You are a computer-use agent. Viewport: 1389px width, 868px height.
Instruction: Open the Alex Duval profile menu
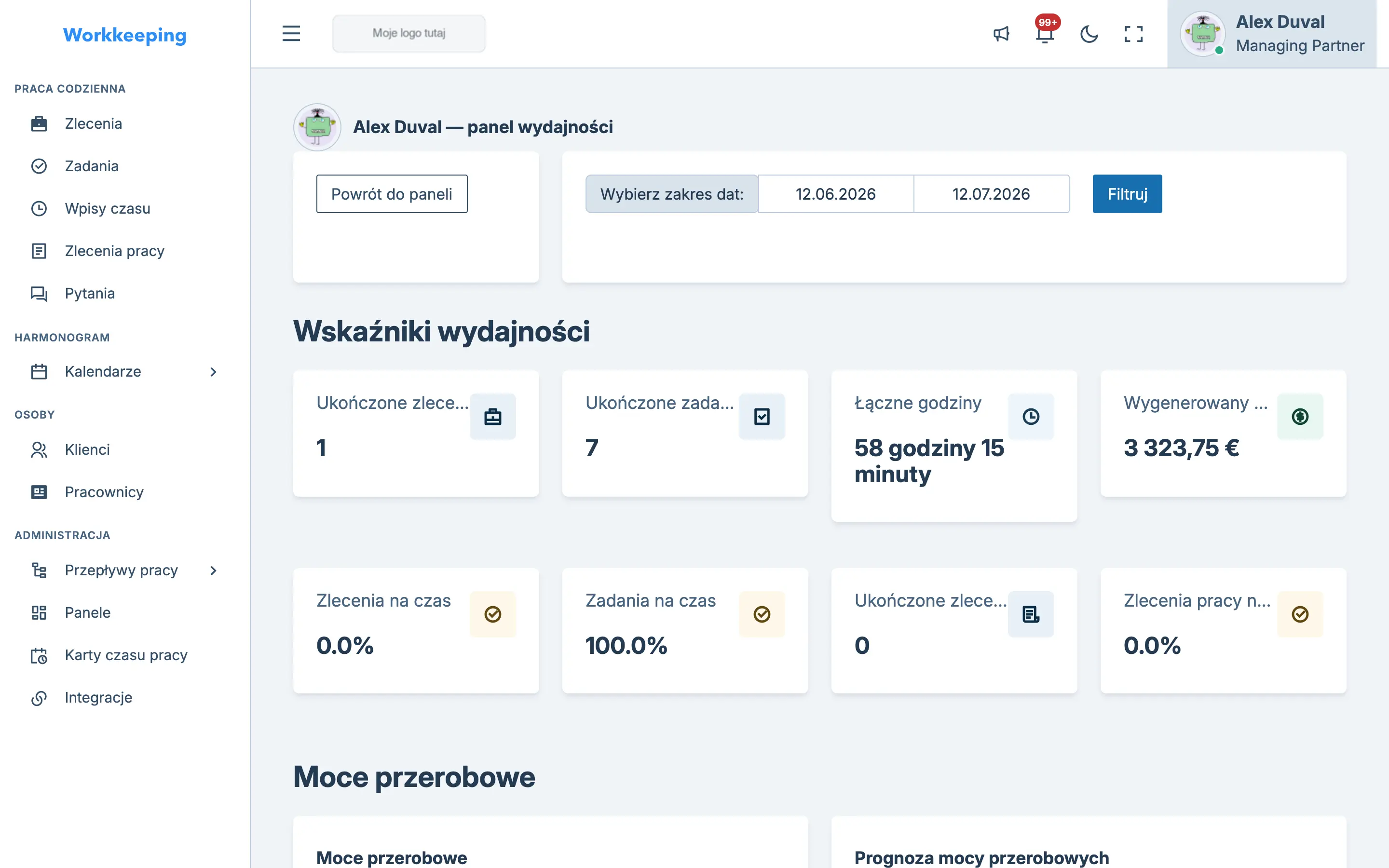(x=1272, y=34)
